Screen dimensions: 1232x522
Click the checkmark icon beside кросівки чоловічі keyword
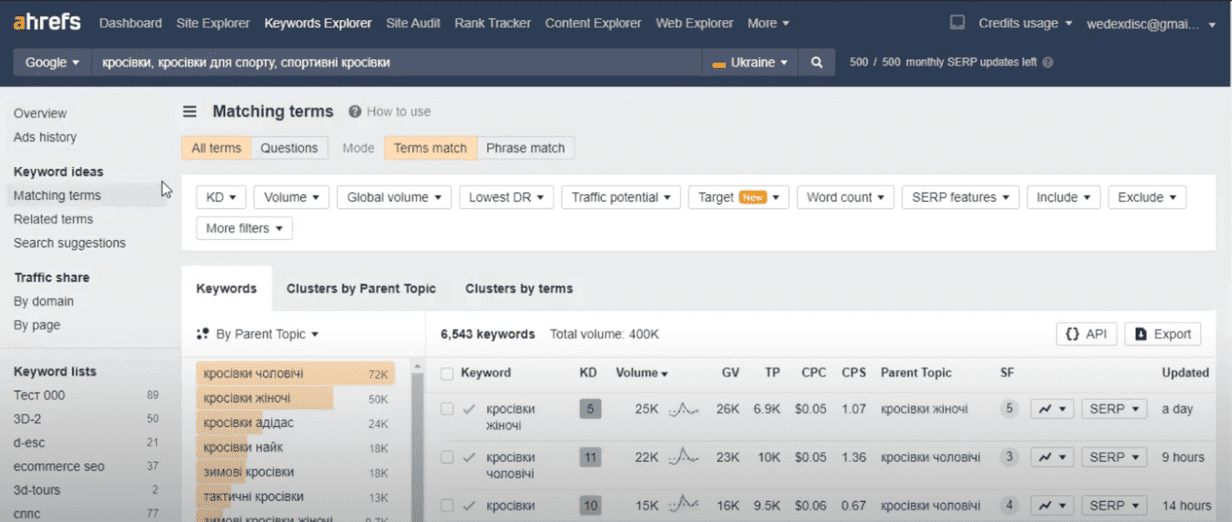[x=469, y=457]
